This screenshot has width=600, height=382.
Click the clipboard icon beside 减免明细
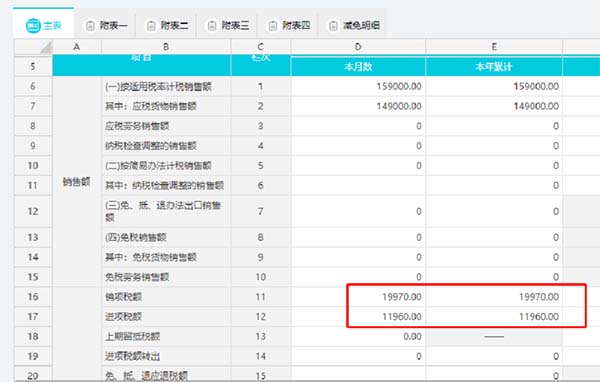334,26
